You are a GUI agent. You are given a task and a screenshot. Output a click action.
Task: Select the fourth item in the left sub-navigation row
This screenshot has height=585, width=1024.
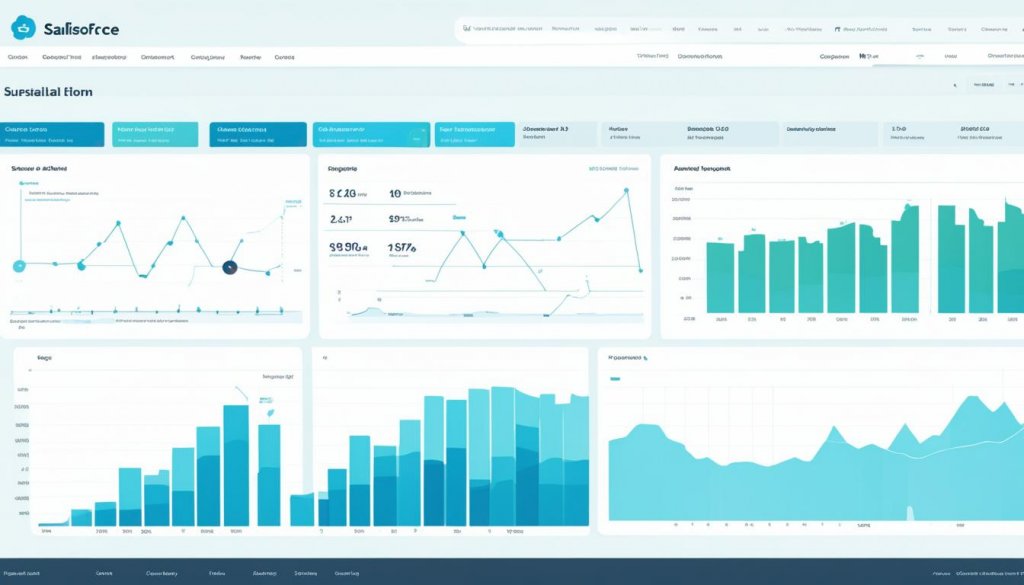pos(158,58)
